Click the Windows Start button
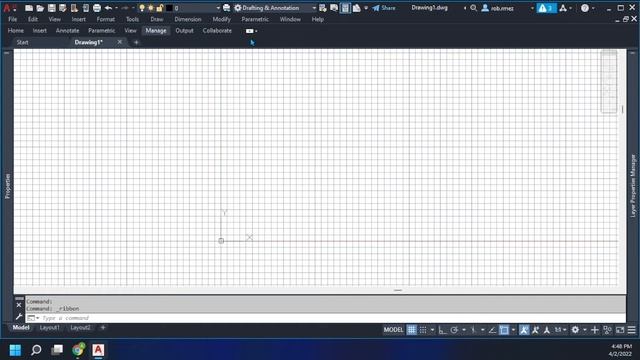This screenshot has height=360, width=640. point(15,350)
